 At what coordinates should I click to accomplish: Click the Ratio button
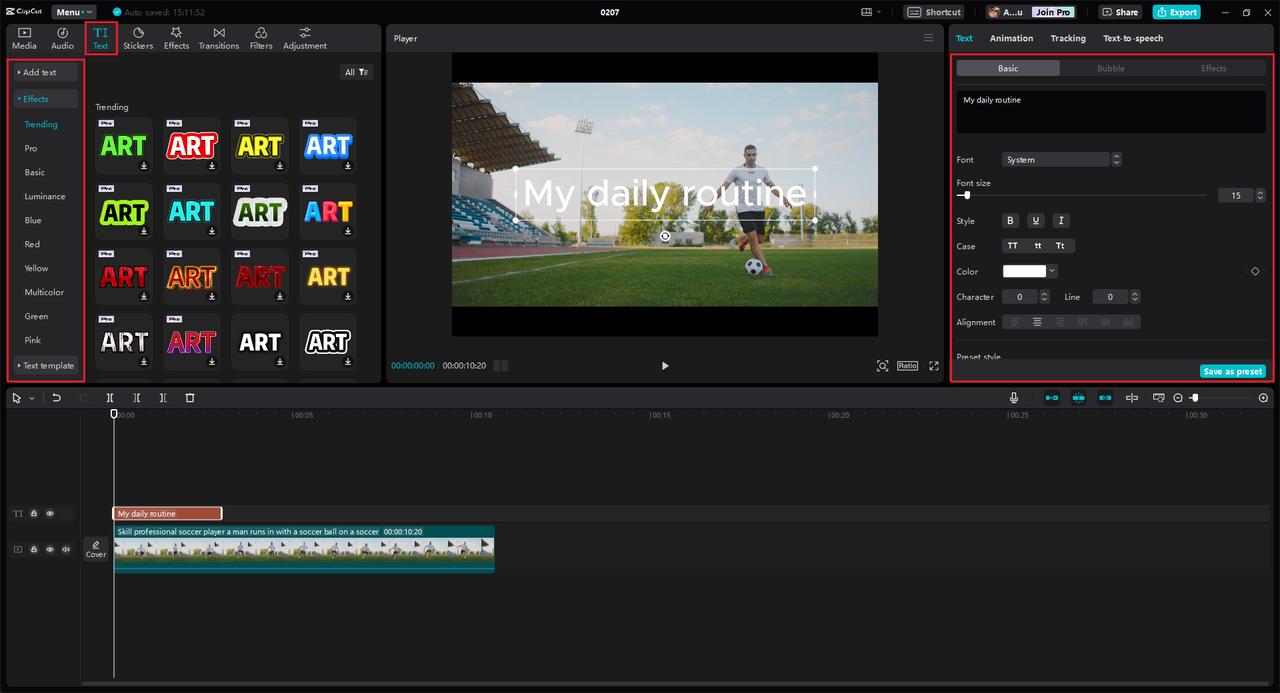907,366
